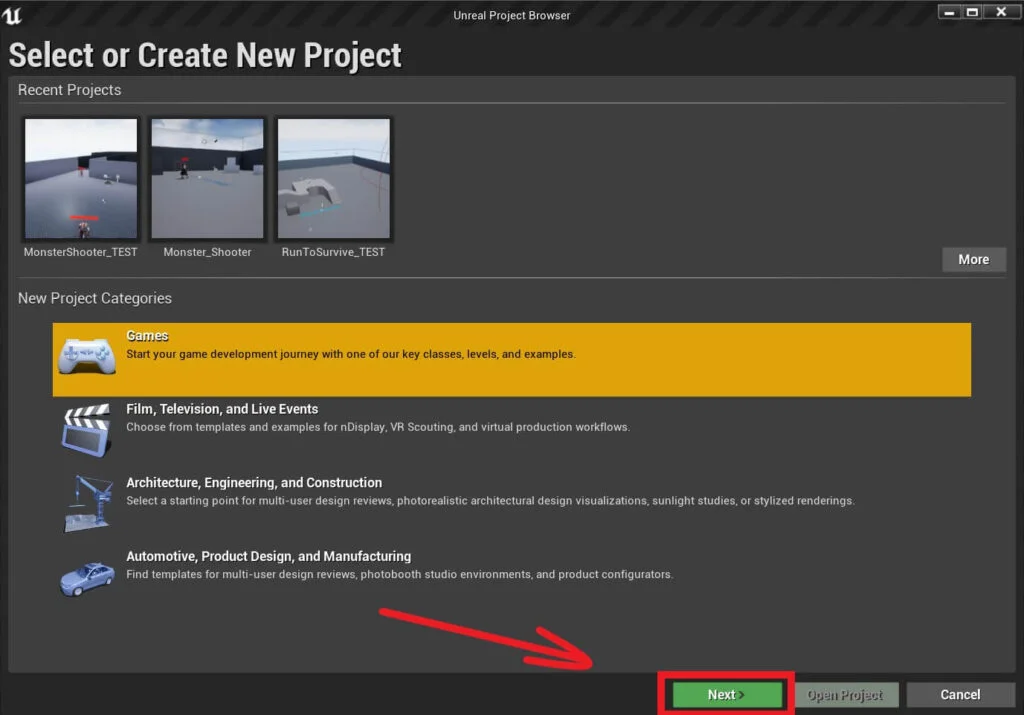The height and width of the screenshot is (715, 1024).
Task: Pick Automotive, Product Design, and Manufacturing category
Action: pyautogui.click(x=268, y=556)
